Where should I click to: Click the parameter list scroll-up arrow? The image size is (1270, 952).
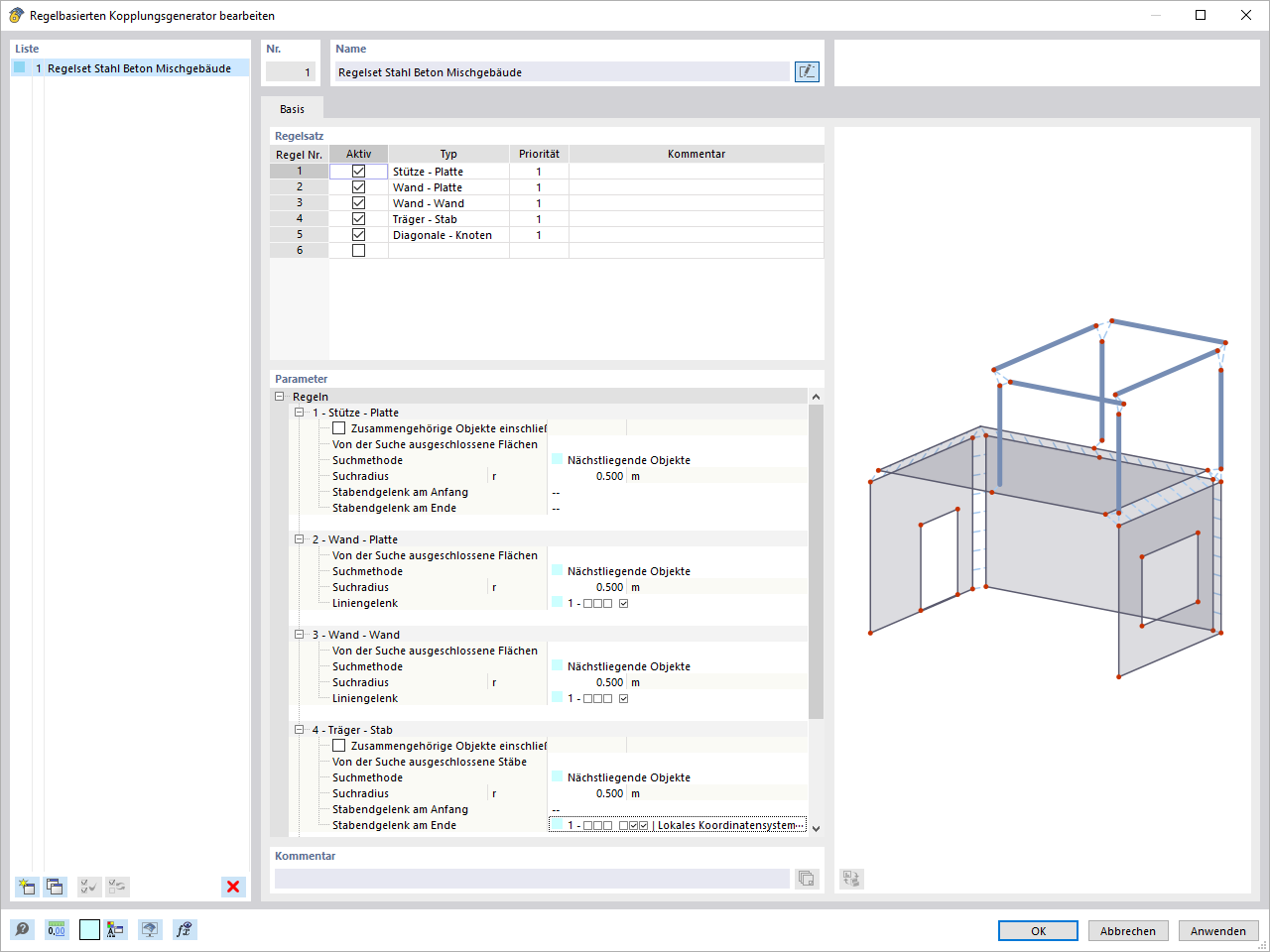(816, 397)
